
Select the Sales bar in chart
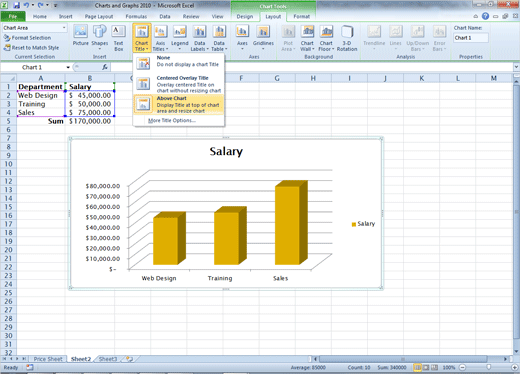coord(290,223)
